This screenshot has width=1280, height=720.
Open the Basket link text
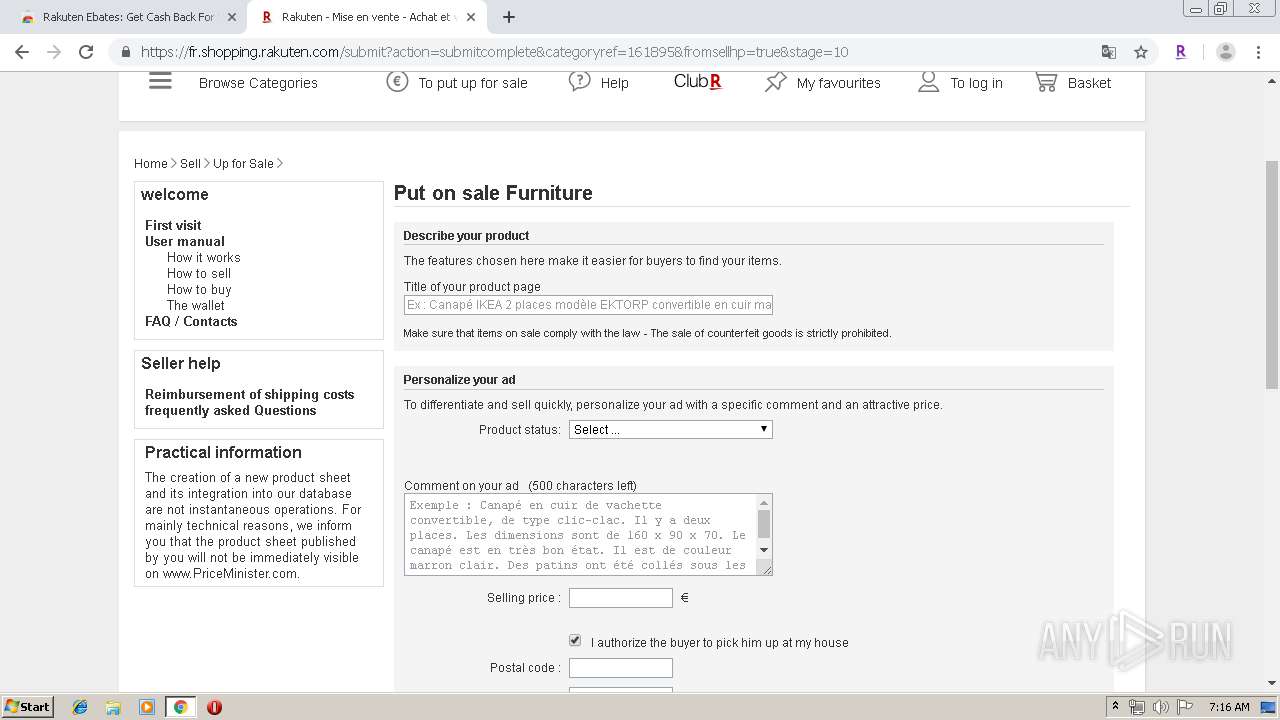pos(1089,83)
